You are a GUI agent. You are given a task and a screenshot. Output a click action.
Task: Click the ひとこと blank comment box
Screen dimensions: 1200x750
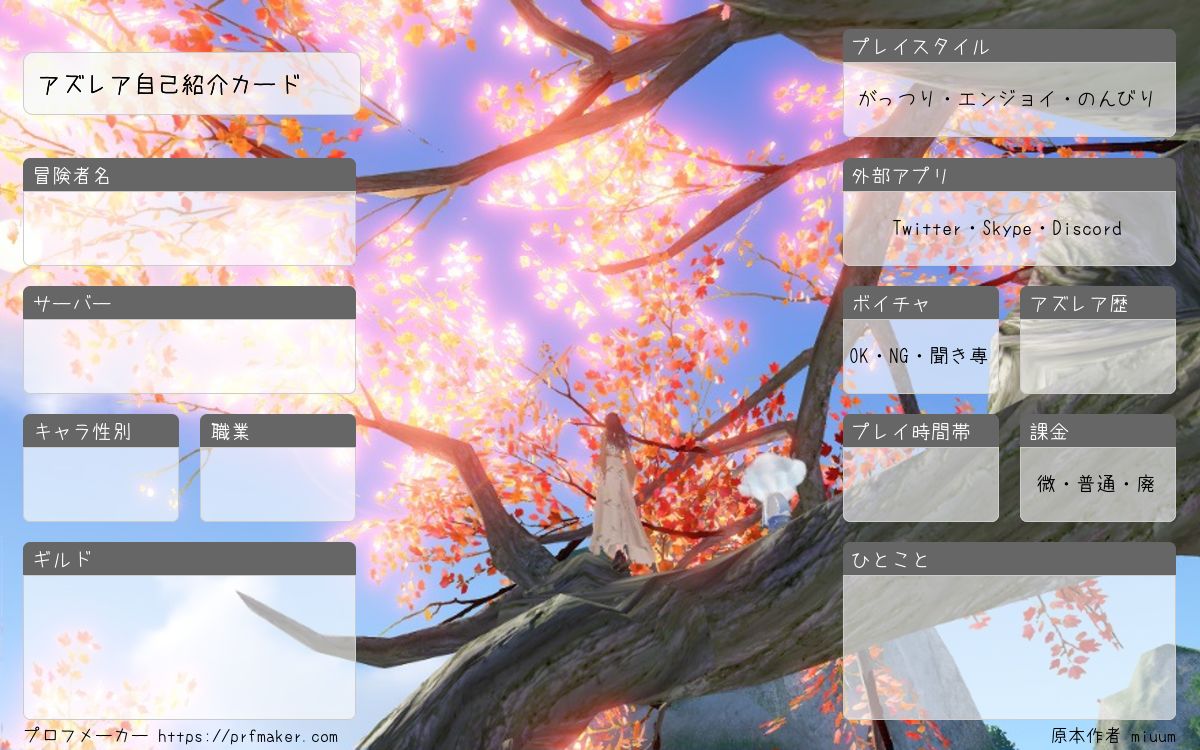tap(1009, 647)
